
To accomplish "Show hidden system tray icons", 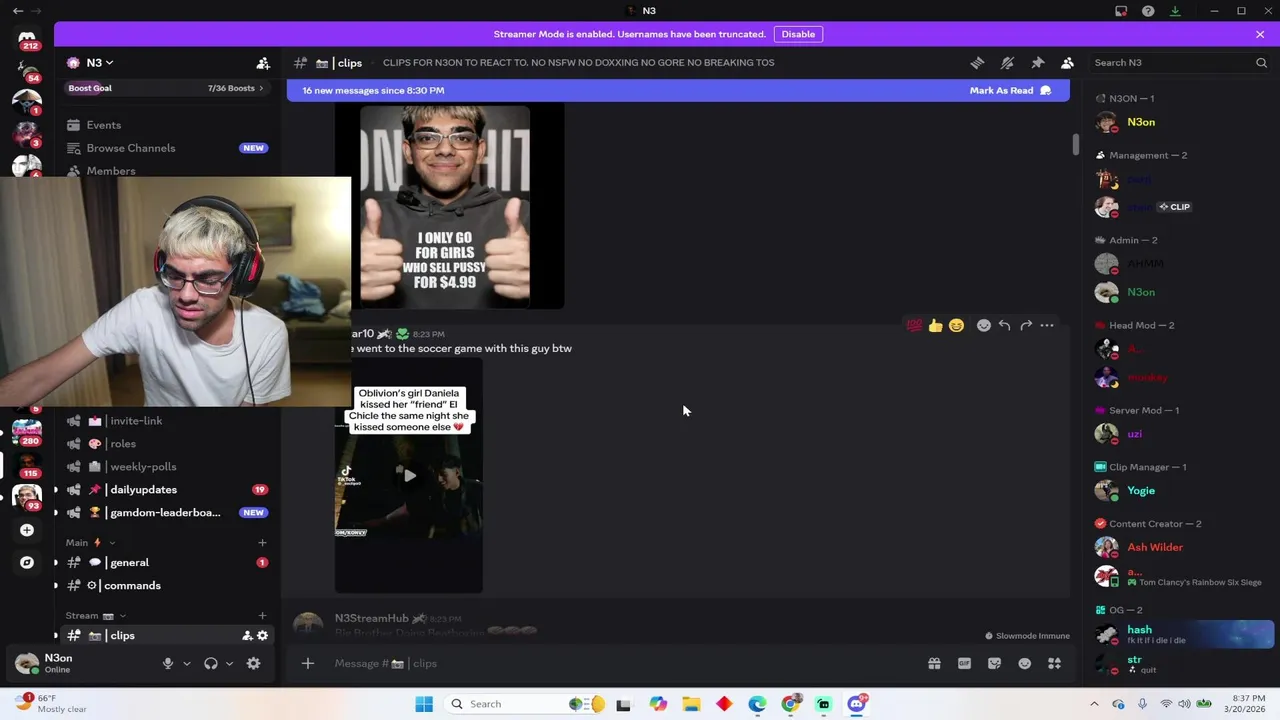I will [x=1094, y=704].
